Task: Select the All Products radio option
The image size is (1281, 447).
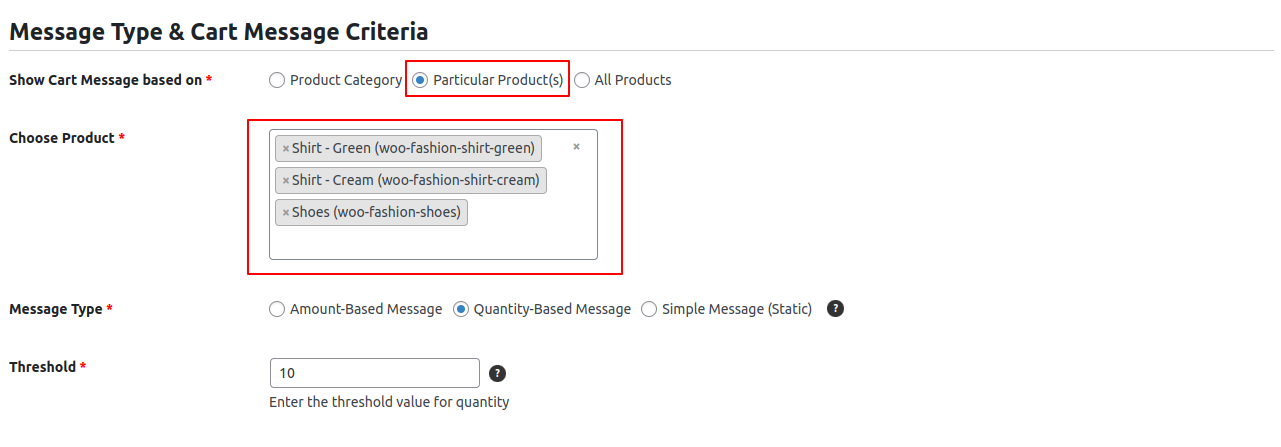Action: point(582,80)
